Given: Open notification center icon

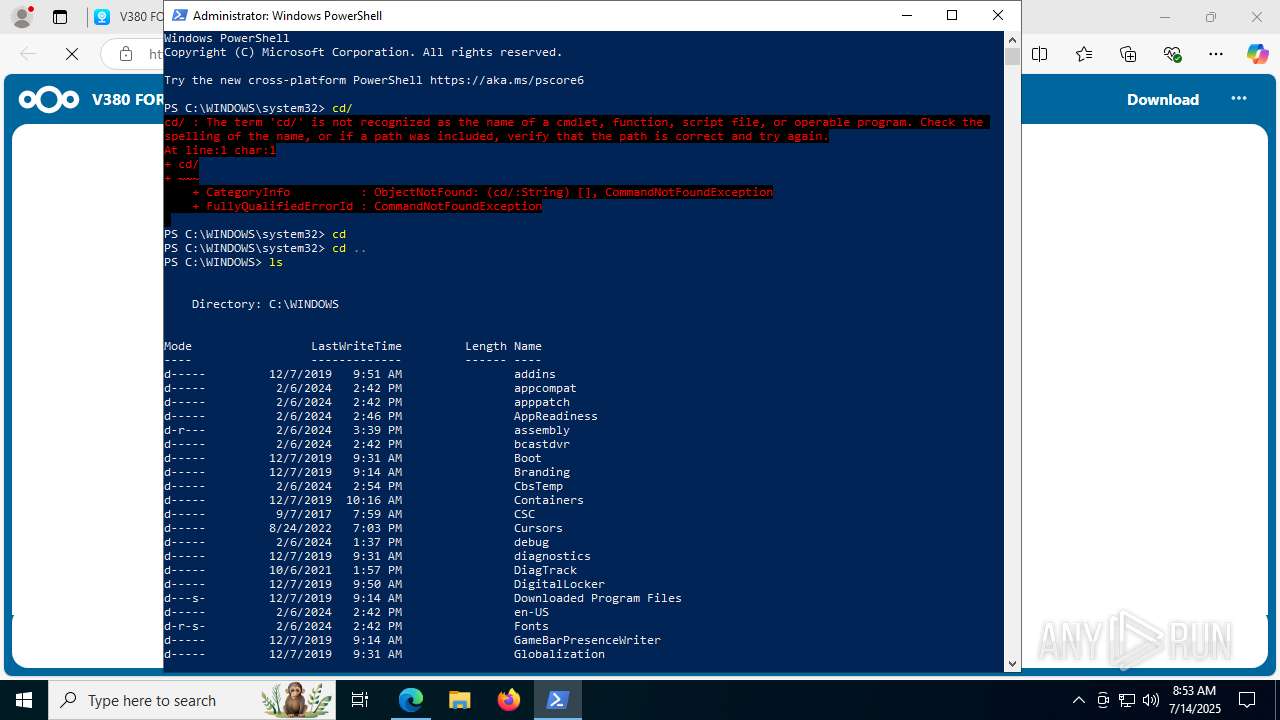Looking at the screenshot, I should (1247, 700).
